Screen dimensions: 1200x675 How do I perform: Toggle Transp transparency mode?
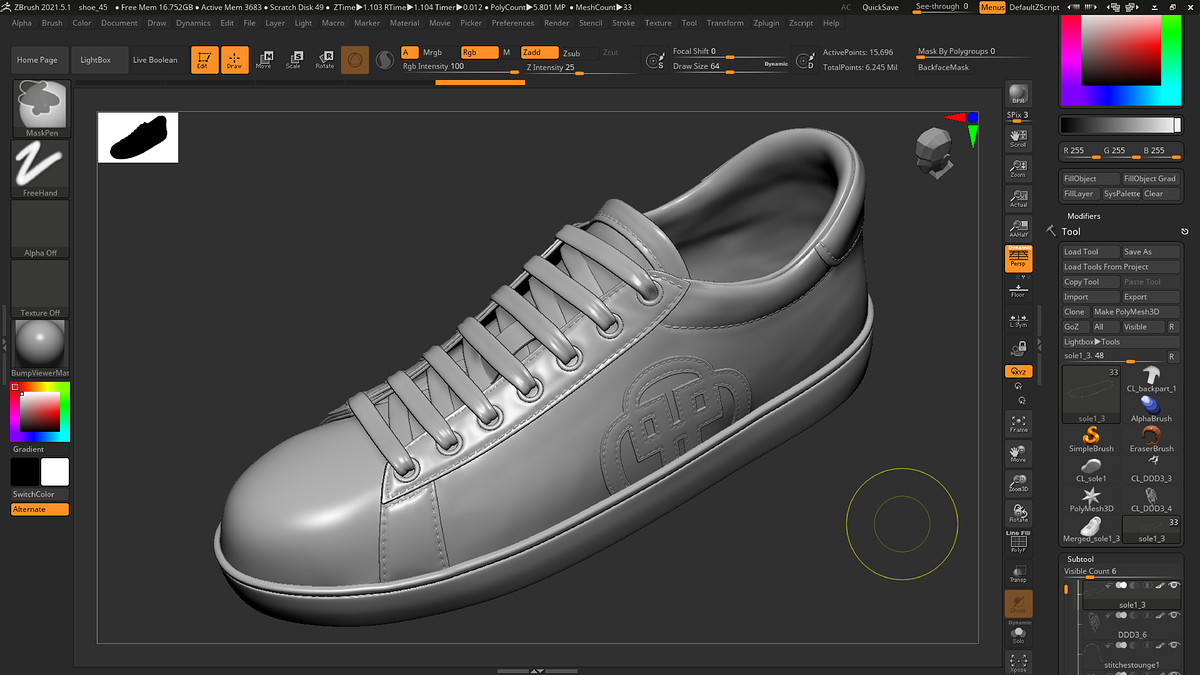[1018, 573]
